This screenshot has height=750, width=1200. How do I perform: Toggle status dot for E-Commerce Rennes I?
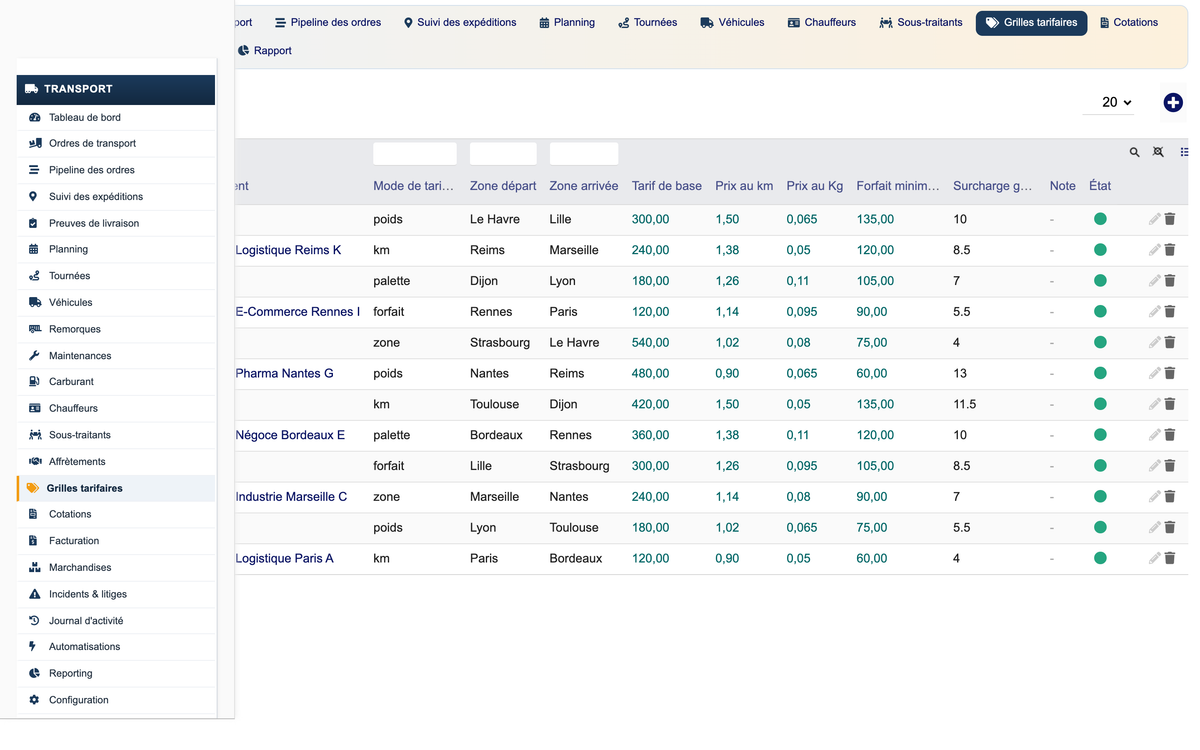[x=1100, y=312]
